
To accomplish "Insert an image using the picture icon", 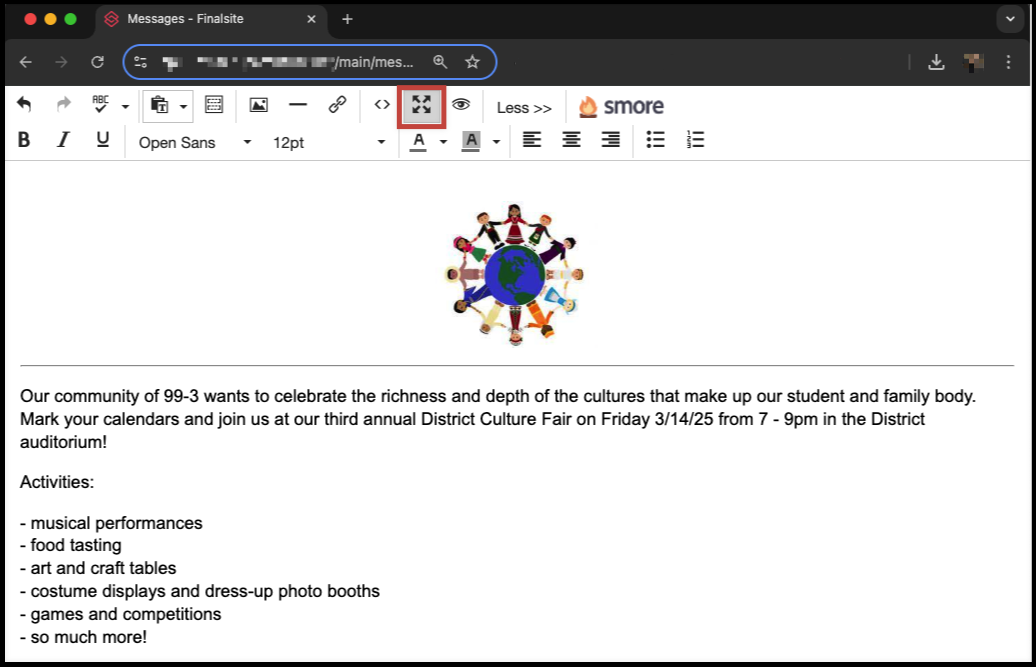I will [258, 105].
